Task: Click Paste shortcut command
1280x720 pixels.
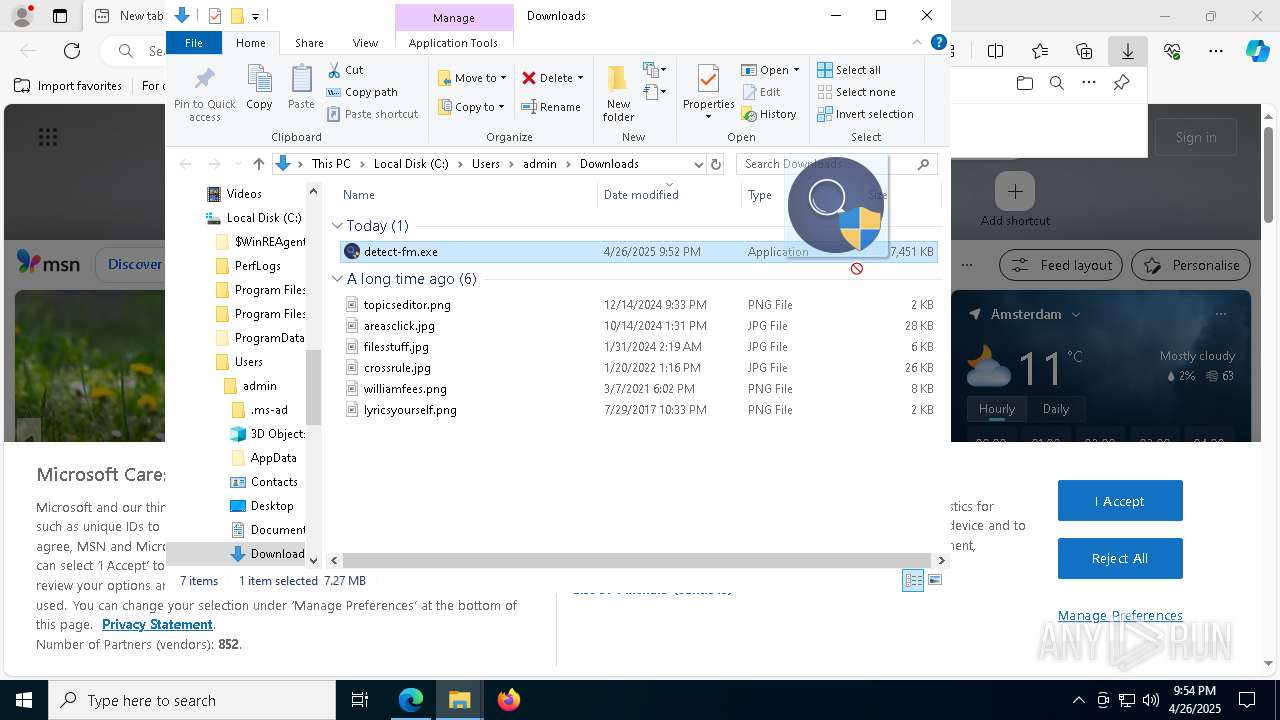Action: point(372,114)
